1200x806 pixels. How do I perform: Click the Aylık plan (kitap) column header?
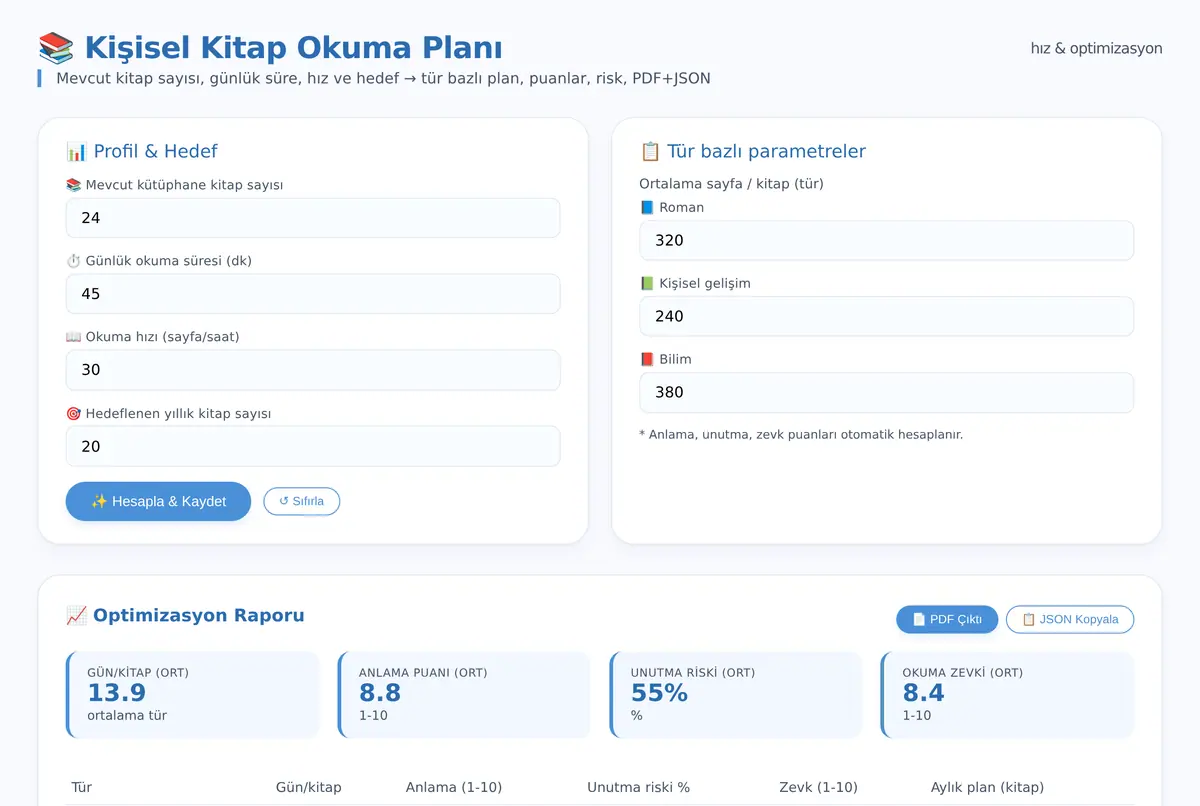point(987,787)
